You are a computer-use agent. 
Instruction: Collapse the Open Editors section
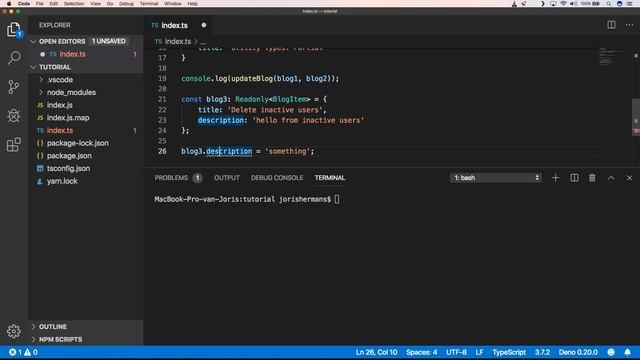pyautogui.click(x=33, y=41)
